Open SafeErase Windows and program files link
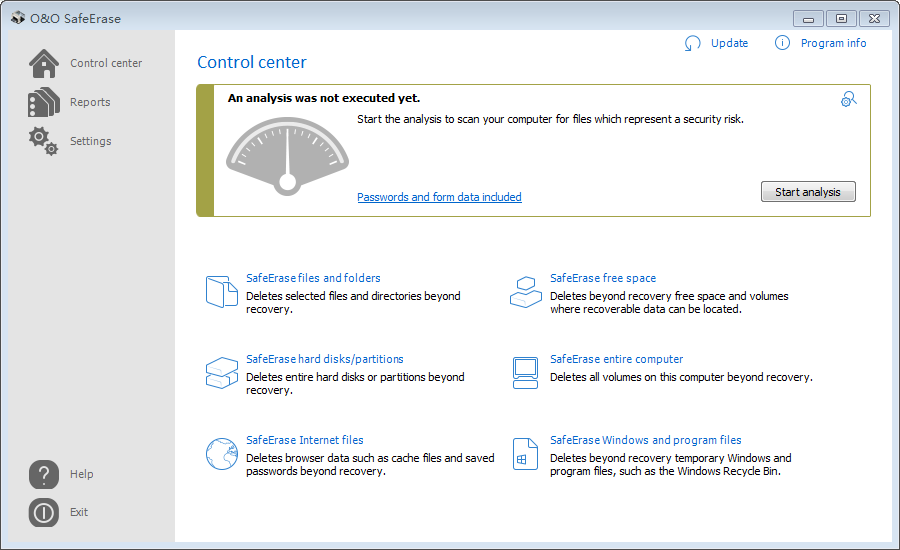Image resolution: width=900 pixels, height=550 pixels. click(646, 440)
